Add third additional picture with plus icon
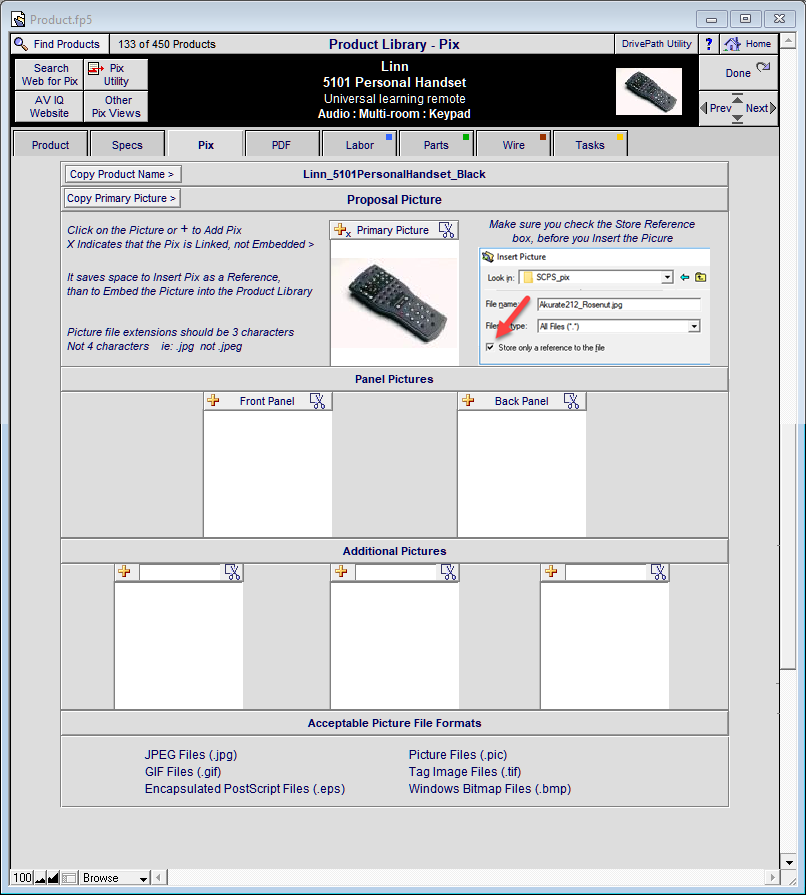The image size is (806, 895). click(x=551, y=571)
